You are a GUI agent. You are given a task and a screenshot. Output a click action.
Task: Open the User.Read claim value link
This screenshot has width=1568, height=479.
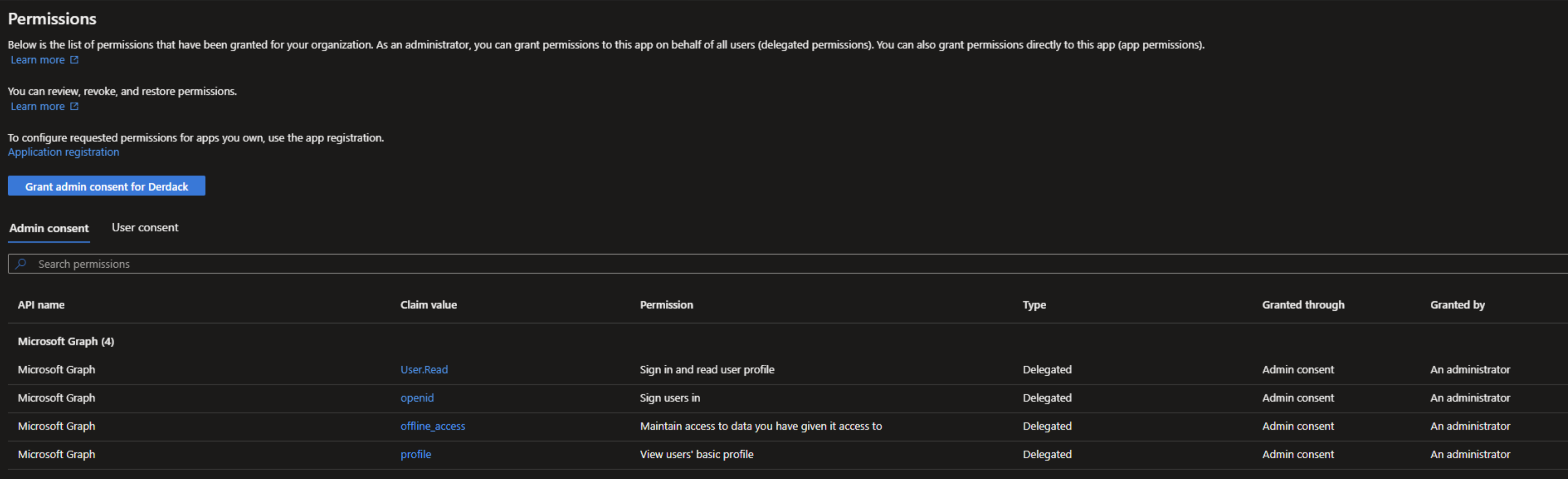pyautogui.click(x=424, y=369)
